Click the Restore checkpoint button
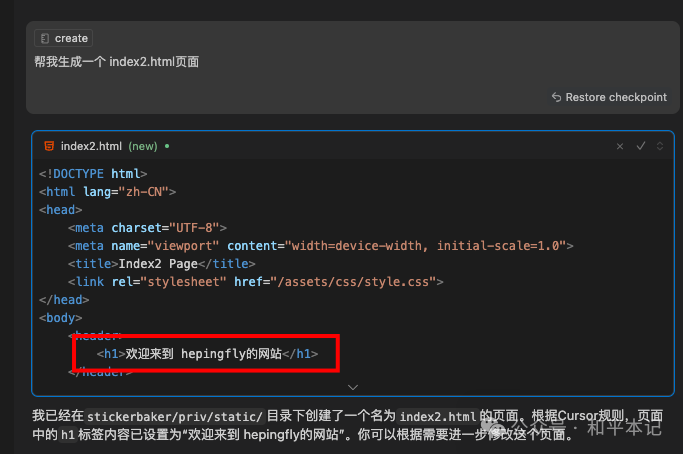 pyautogui.click(x=609, y=97)
